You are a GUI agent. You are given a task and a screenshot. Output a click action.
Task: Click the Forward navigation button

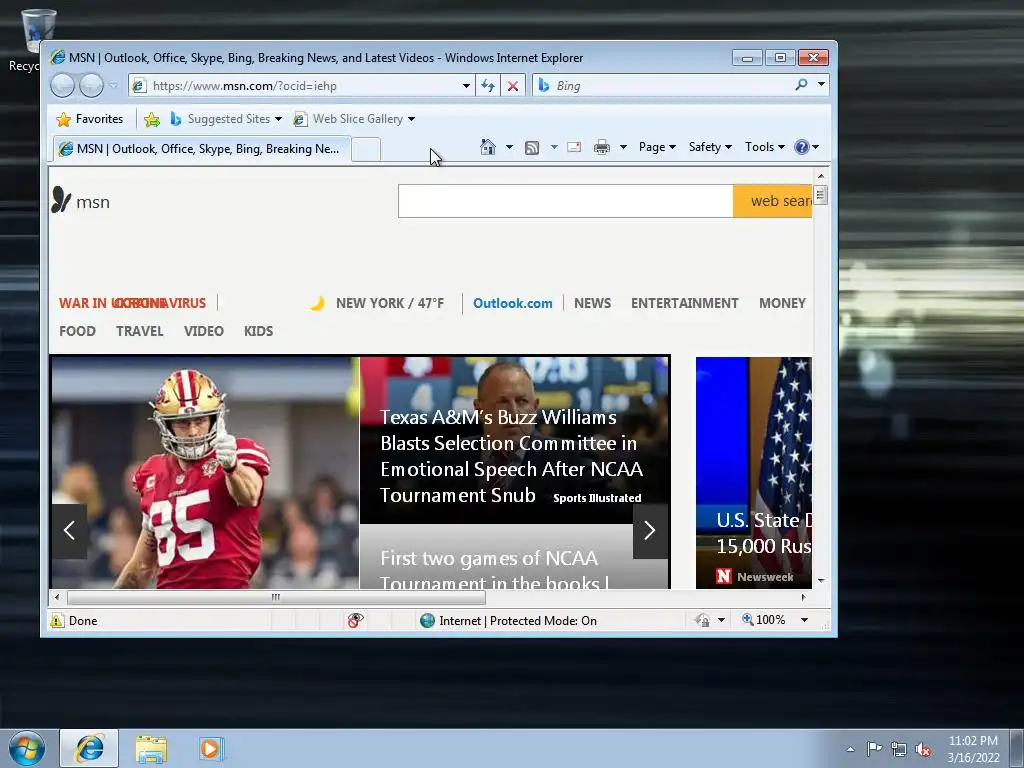[91, 86]
